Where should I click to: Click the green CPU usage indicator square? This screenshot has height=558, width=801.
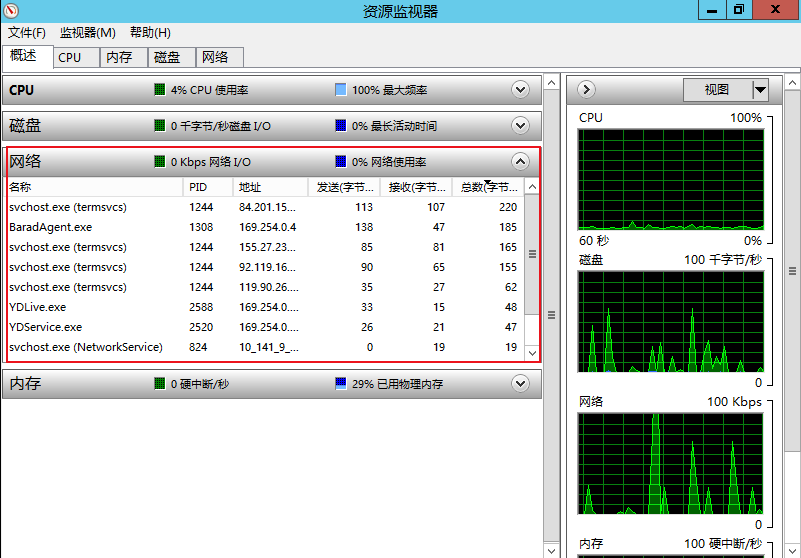pos(160,90)
